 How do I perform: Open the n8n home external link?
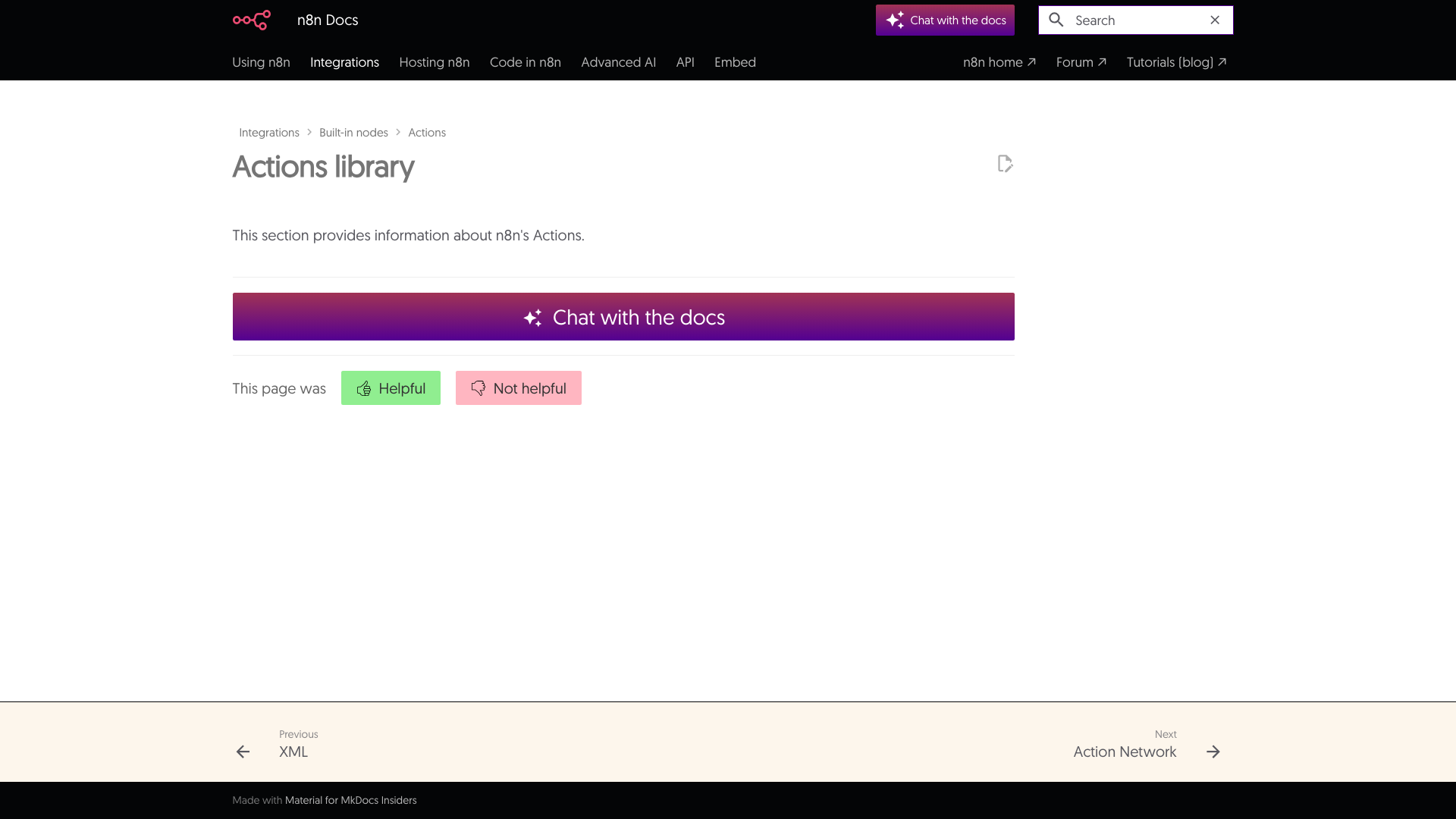pos(999,62)
